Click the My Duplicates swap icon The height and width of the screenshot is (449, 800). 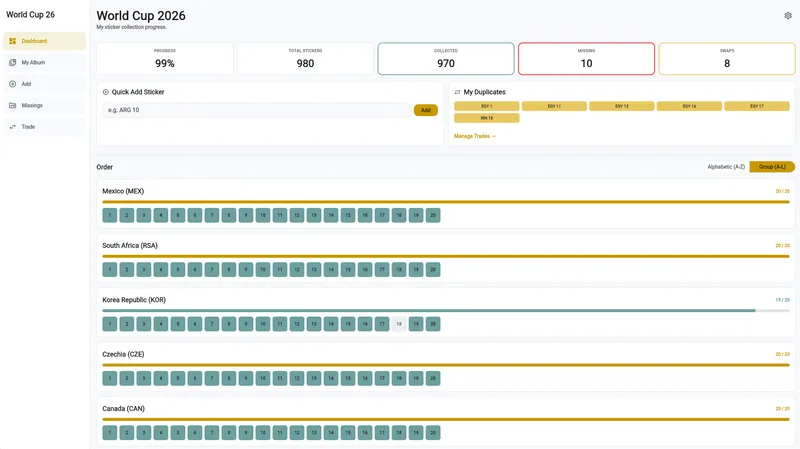coord(457,92)
